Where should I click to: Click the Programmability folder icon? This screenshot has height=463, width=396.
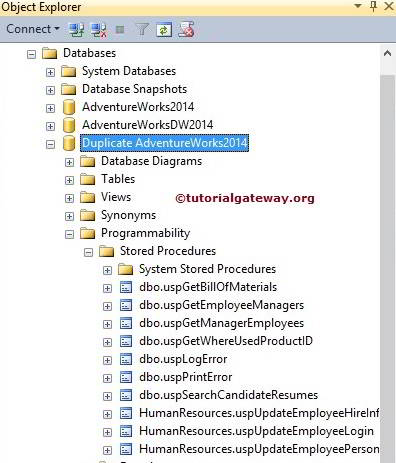point(88,233)
